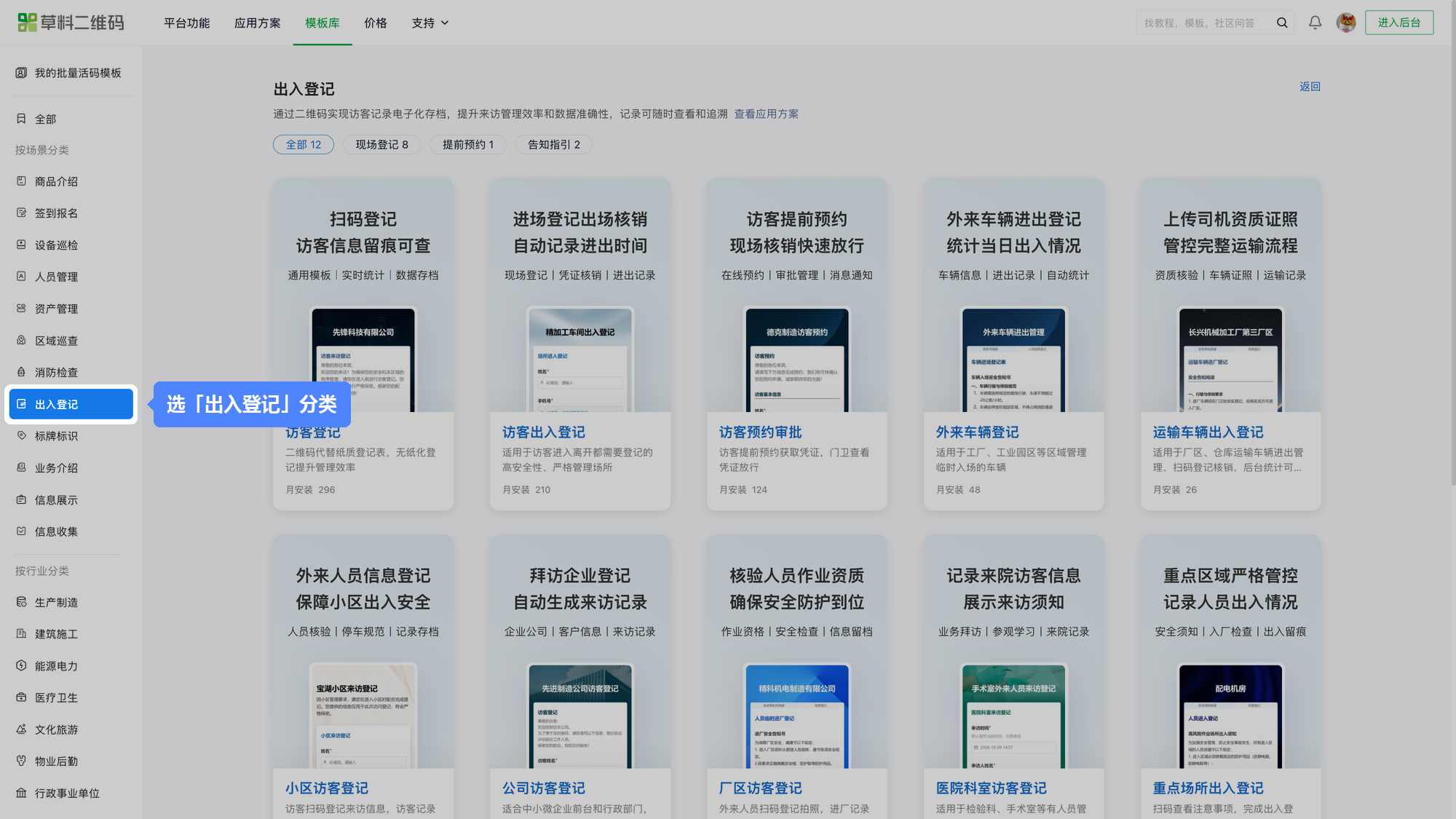The height and width of the screenshot is (819, 1456).
Task: Open 我的批量活码模板 sidebar icon
Action: 21,73
